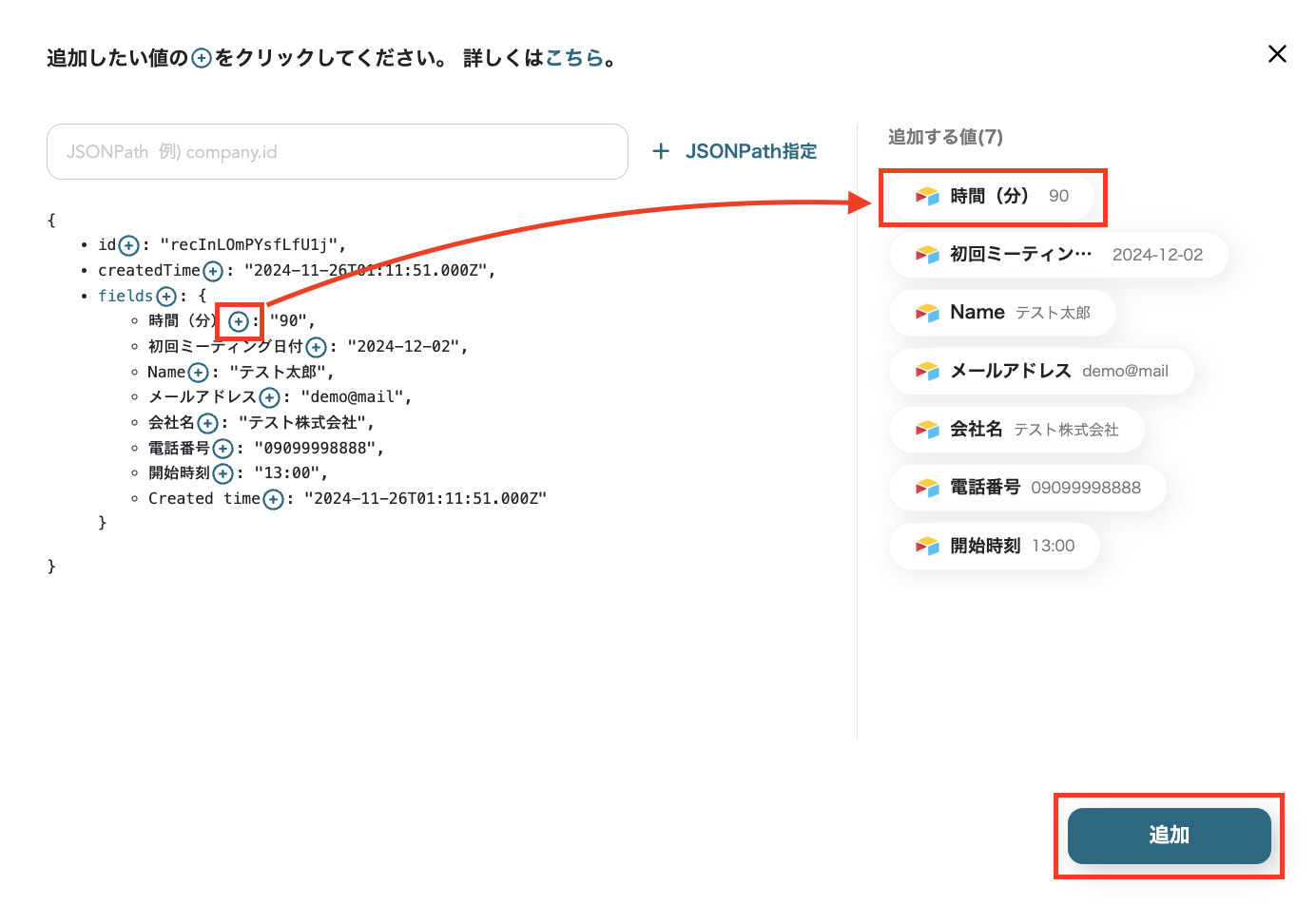Click the 追加する値(7) heading

945,137
